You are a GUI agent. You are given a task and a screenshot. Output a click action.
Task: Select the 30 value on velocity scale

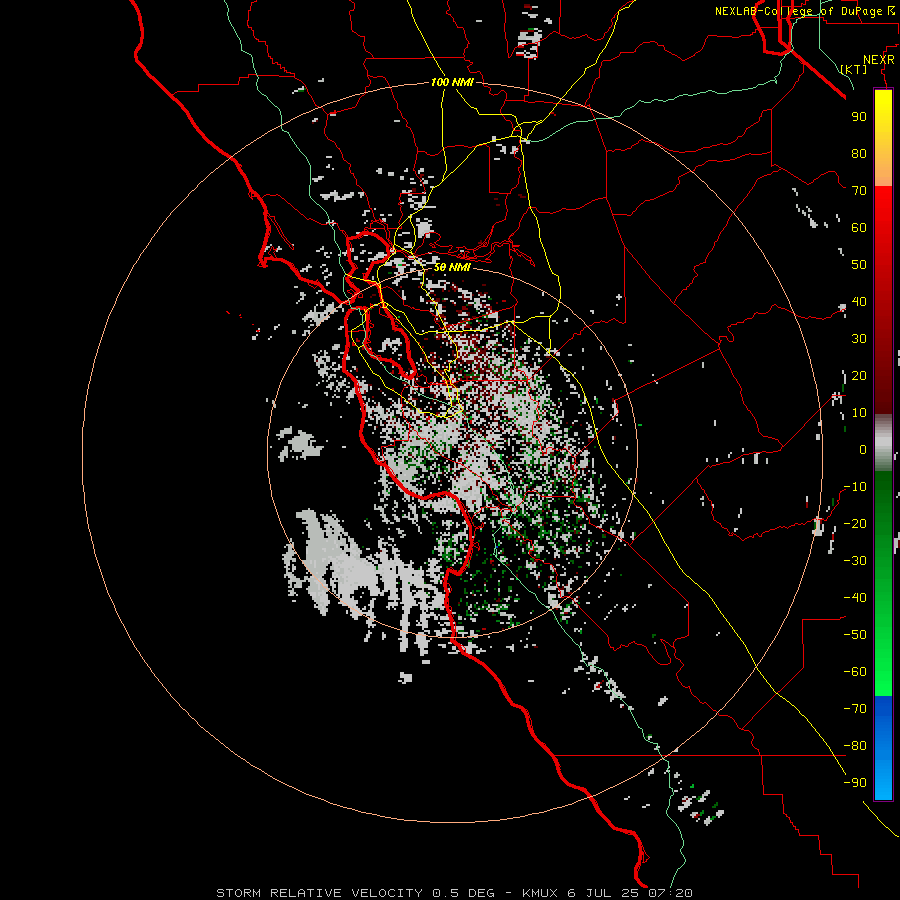click(859, 339)
